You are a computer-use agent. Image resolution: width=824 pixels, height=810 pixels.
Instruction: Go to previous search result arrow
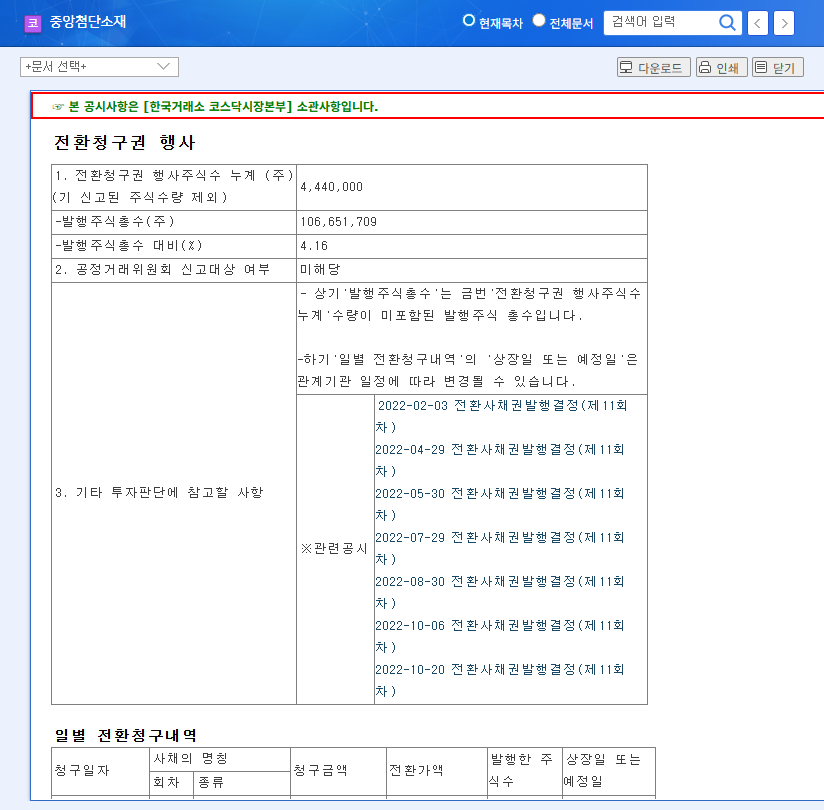[758, 23]
